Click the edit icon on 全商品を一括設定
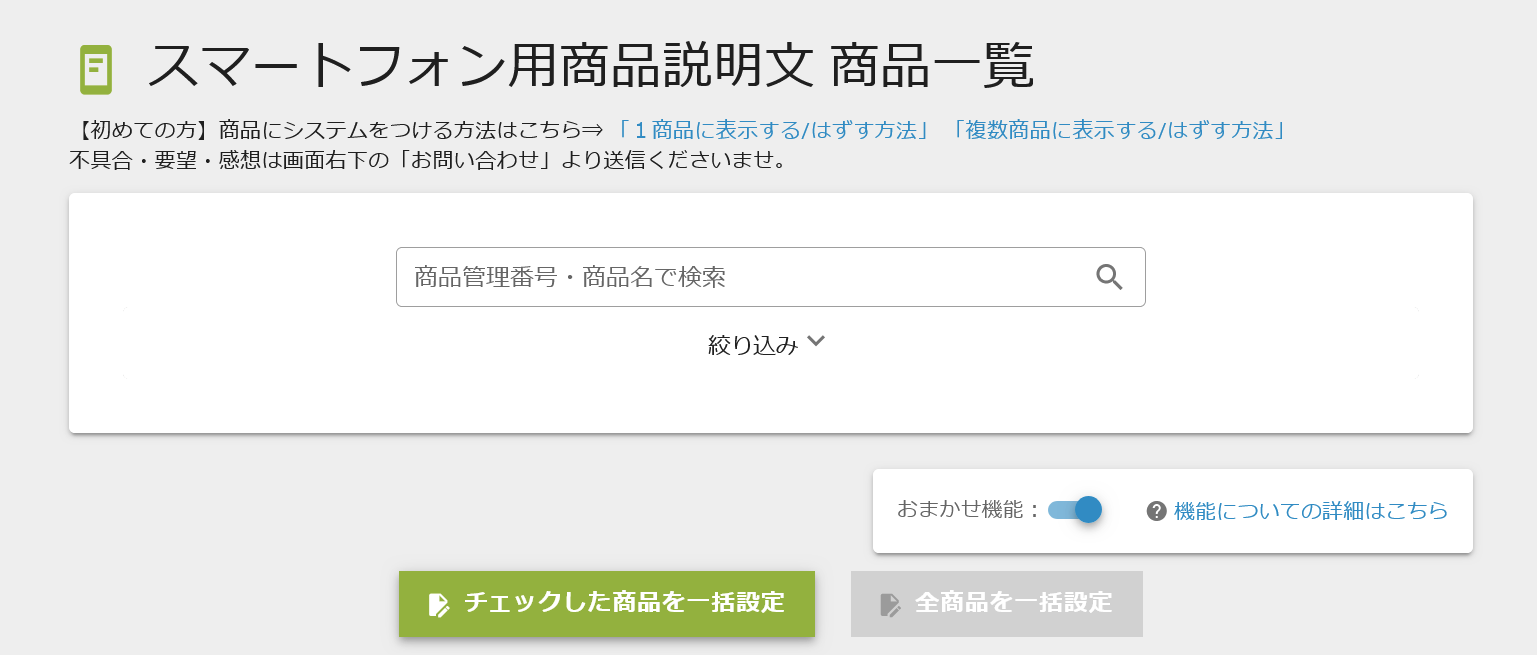Screen dimensions: 1537x655 (890, 604)
